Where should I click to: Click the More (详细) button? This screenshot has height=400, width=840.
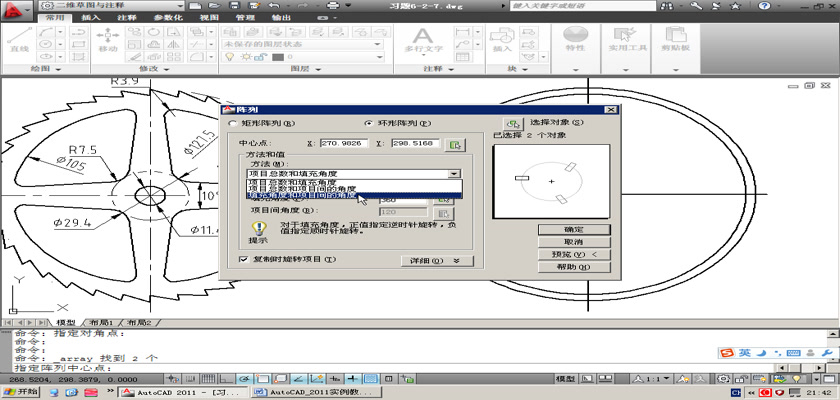point(437,261)
